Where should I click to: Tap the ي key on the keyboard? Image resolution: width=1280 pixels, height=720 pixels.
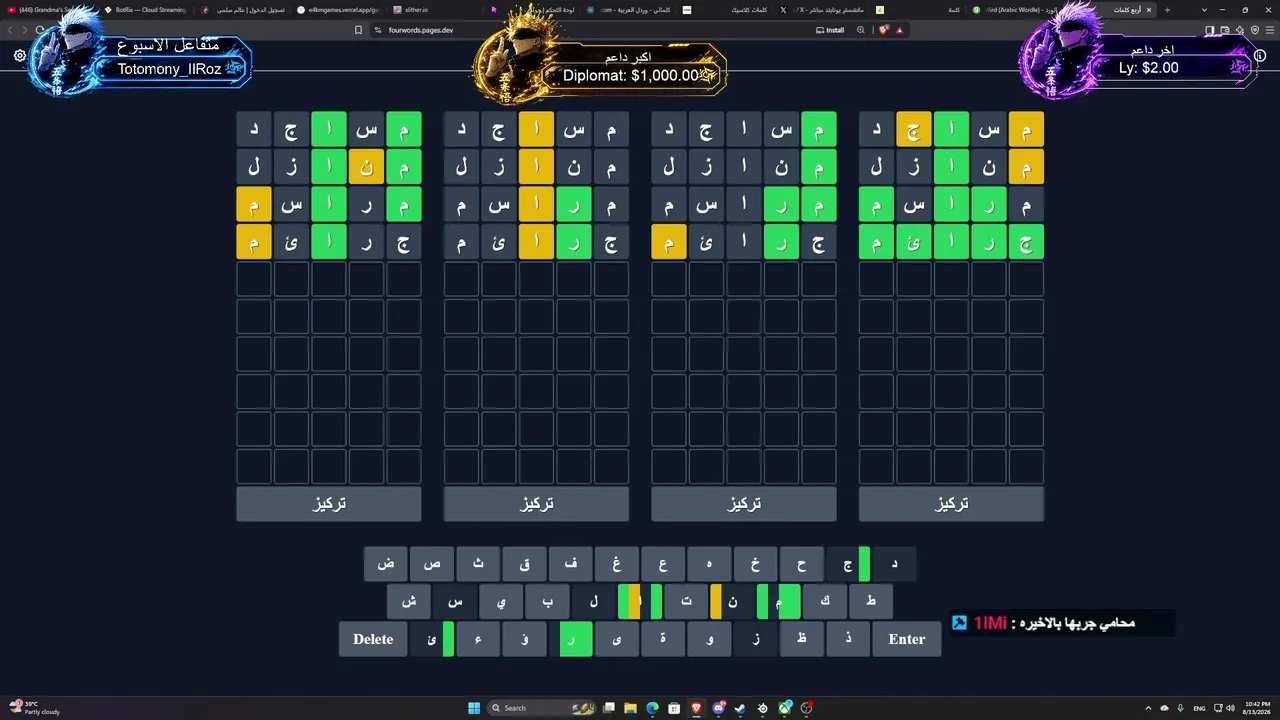[x=502, y=602]
